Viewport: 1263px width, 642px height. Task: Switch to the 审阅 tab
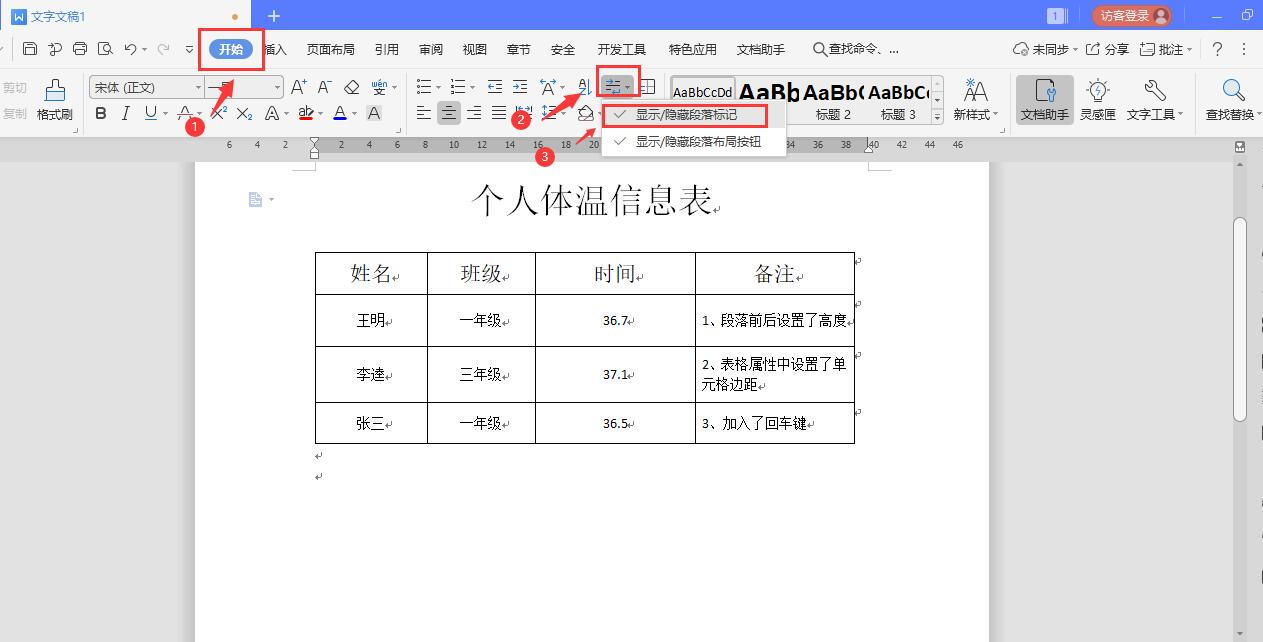pyautogui.click(x=431, y=49)
